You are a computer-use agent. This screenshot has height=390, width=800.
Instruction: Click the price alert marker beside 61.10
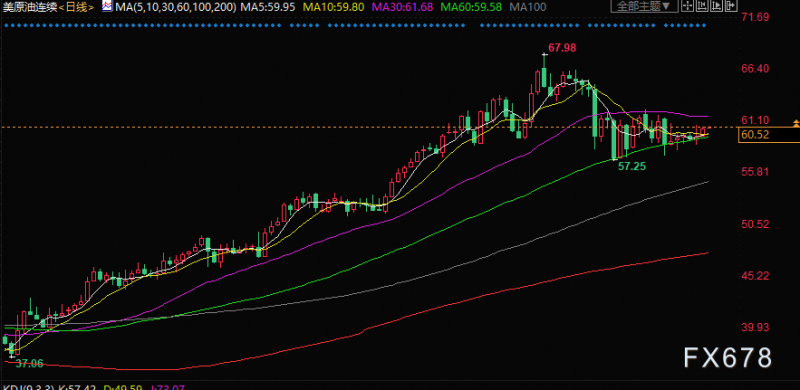coord(795,123)
